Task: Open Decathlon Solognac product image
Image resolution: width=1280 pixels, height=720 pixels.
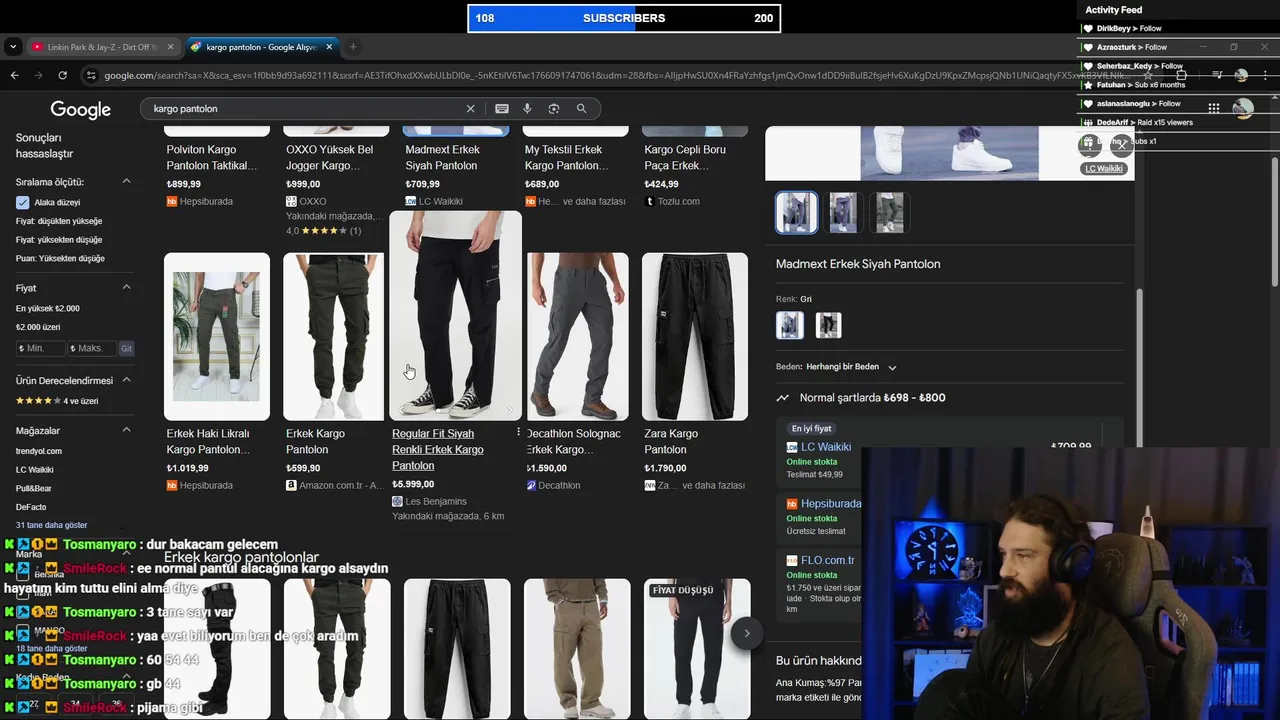Action: click(577, 336)
